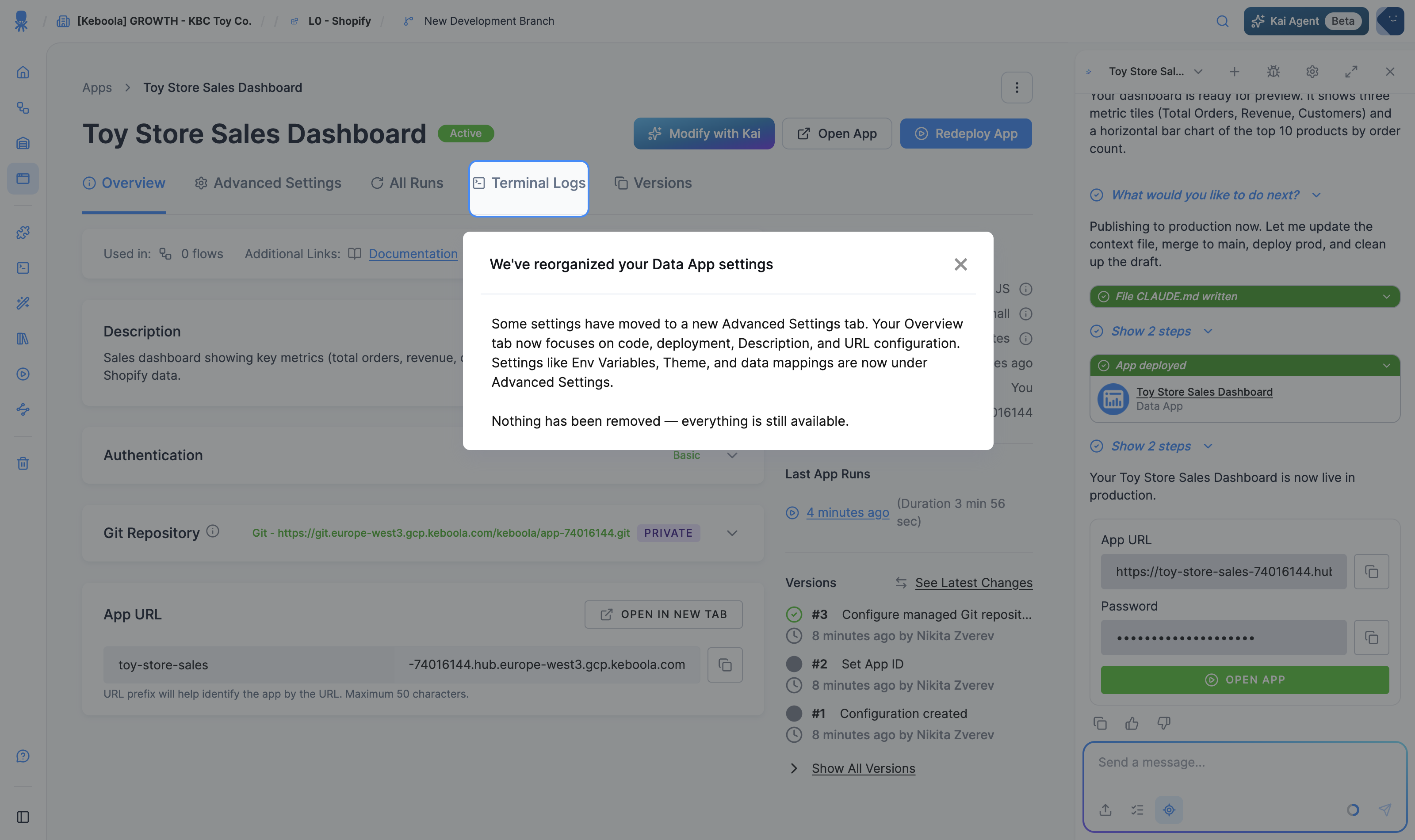Open the search magnifier in top bar
This screenshot has width=1415, height=840.
pyautogui.click(x=1223, y=21)
